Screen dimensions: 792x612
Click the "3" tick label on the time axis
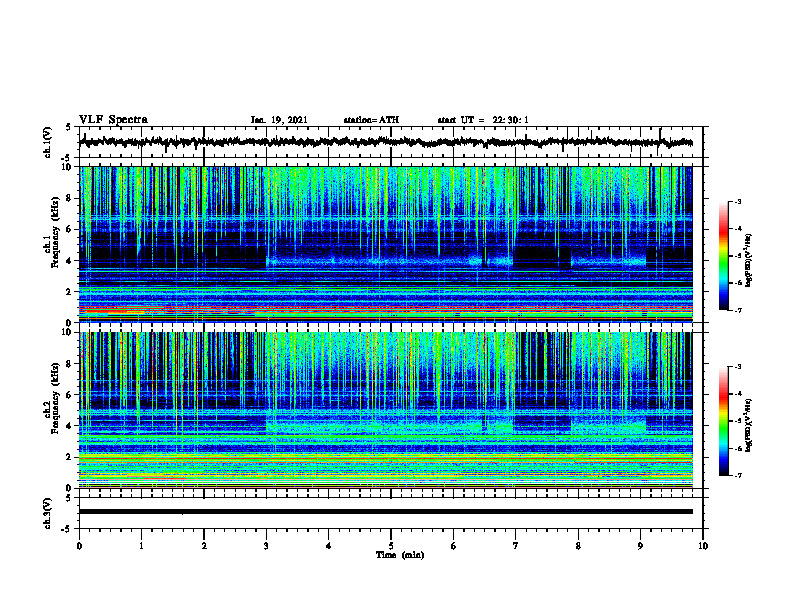[266, 546]
